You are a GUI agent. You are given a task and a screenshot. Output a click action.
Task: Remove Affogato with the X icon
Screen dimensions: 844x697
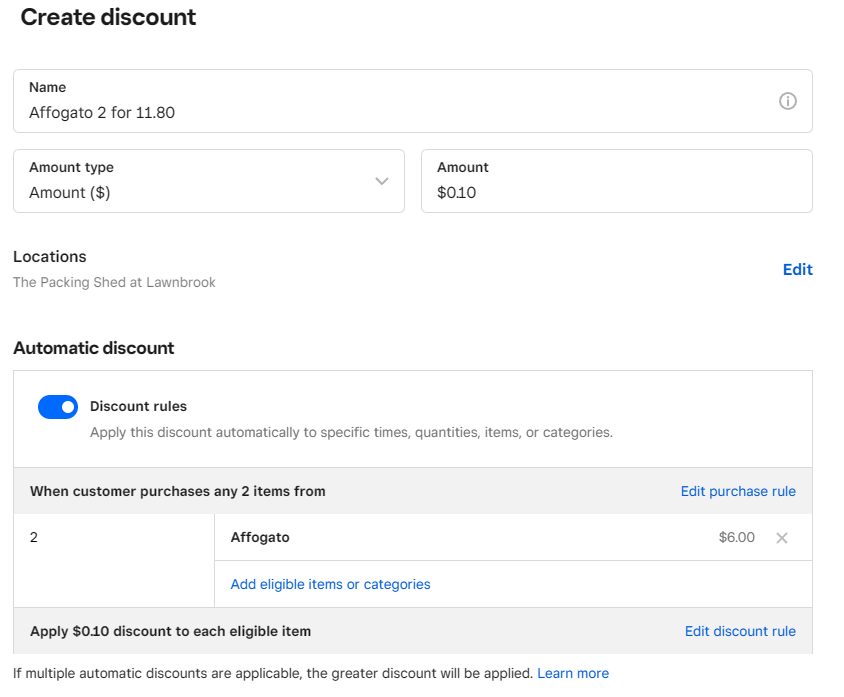[x=782, y=538]
